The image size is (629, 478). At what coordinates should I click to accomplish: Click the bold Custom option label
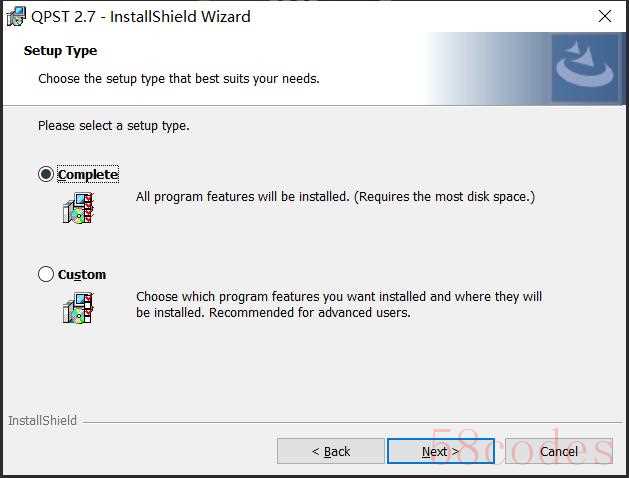point(82,274)
